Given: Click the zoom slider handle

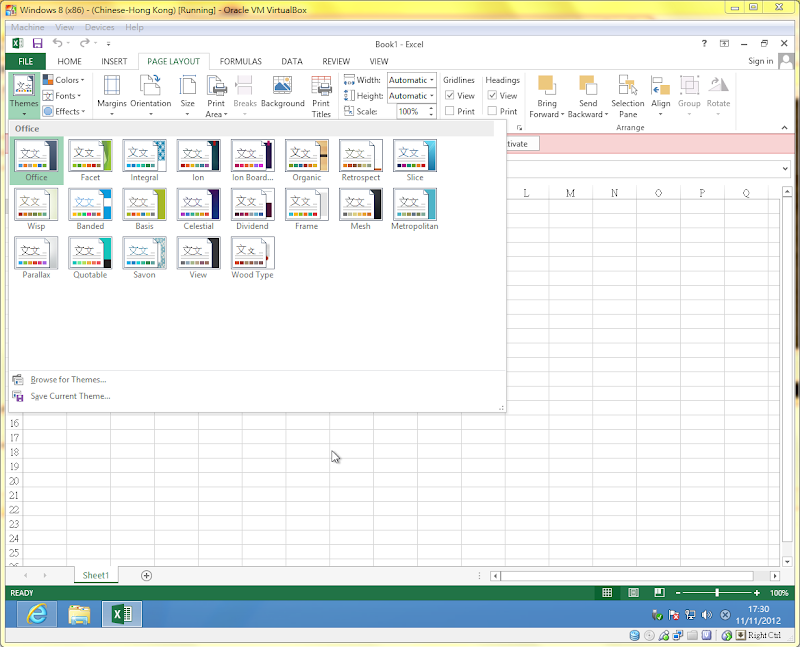Looking at the screenshot, I should (717, 592).
